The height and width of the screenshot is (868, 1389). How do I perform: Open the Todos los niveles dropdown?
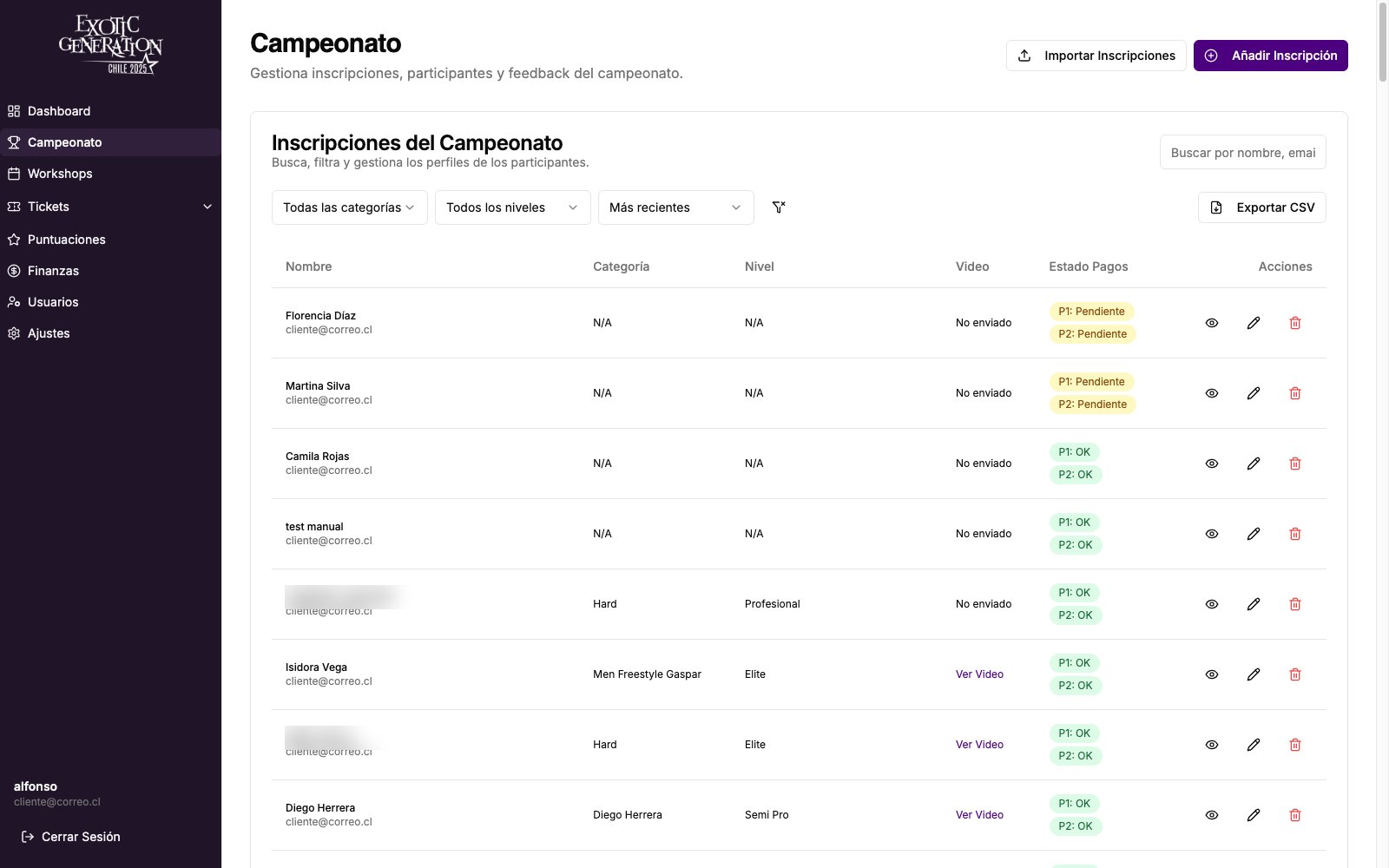pyautogui.click(x=513, y=207)
